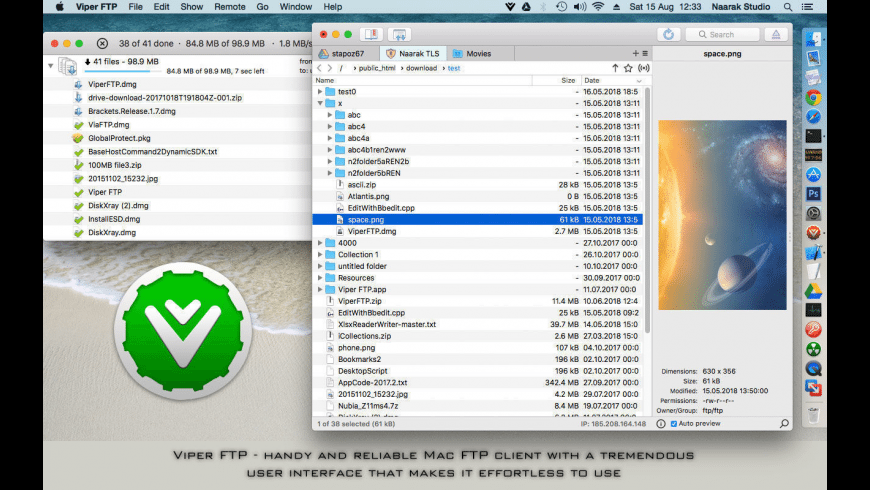Open the Remote menu

pyautogui.click(x=230, y=7)
